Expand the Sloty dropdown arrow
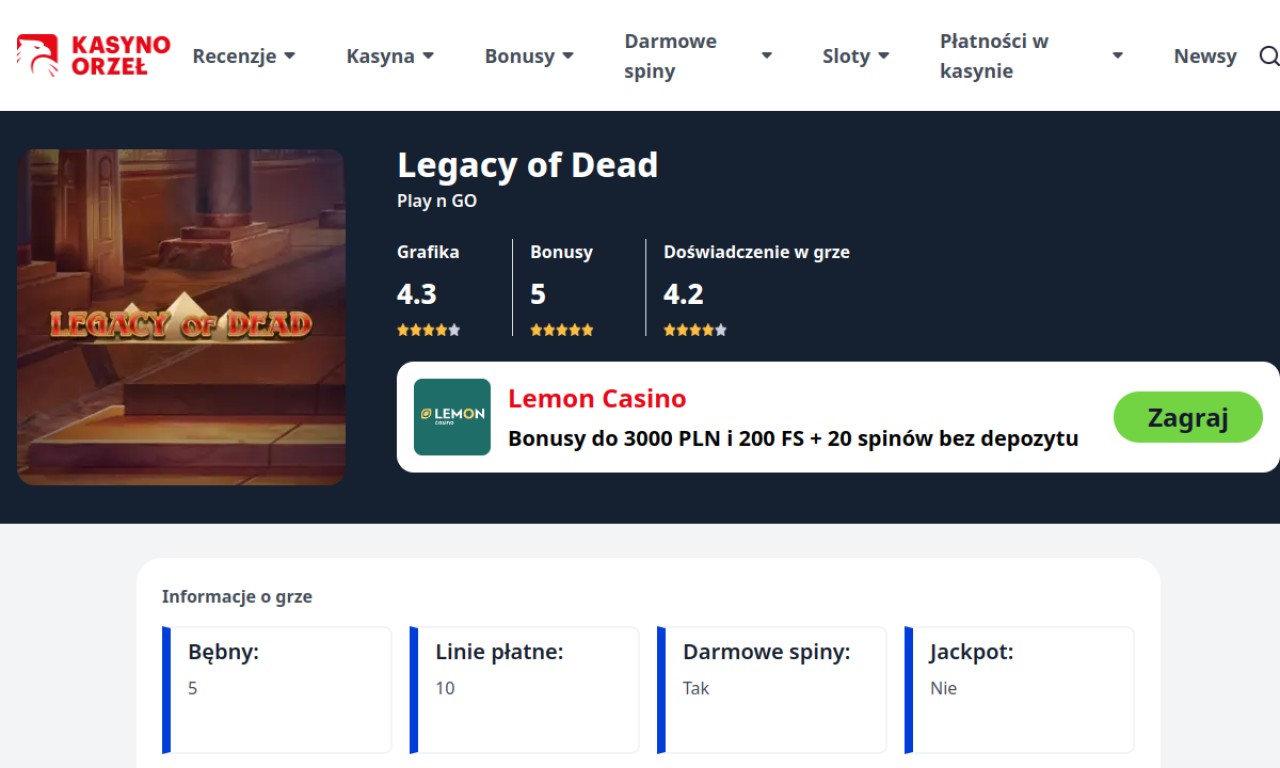The image size is (1280, 768). pos(884,56)
